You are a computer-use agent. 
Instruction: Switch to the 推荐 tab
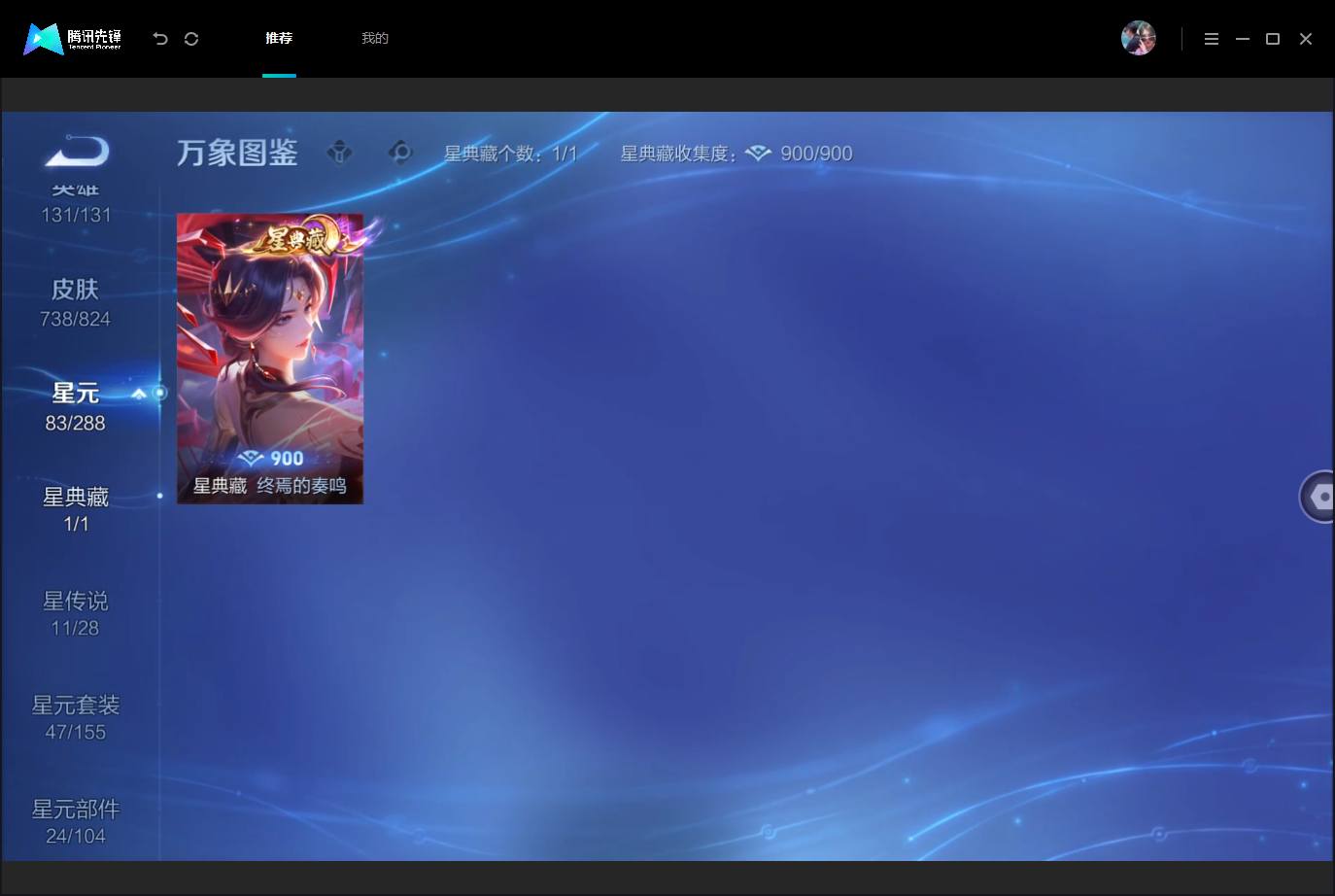(279, 38)
